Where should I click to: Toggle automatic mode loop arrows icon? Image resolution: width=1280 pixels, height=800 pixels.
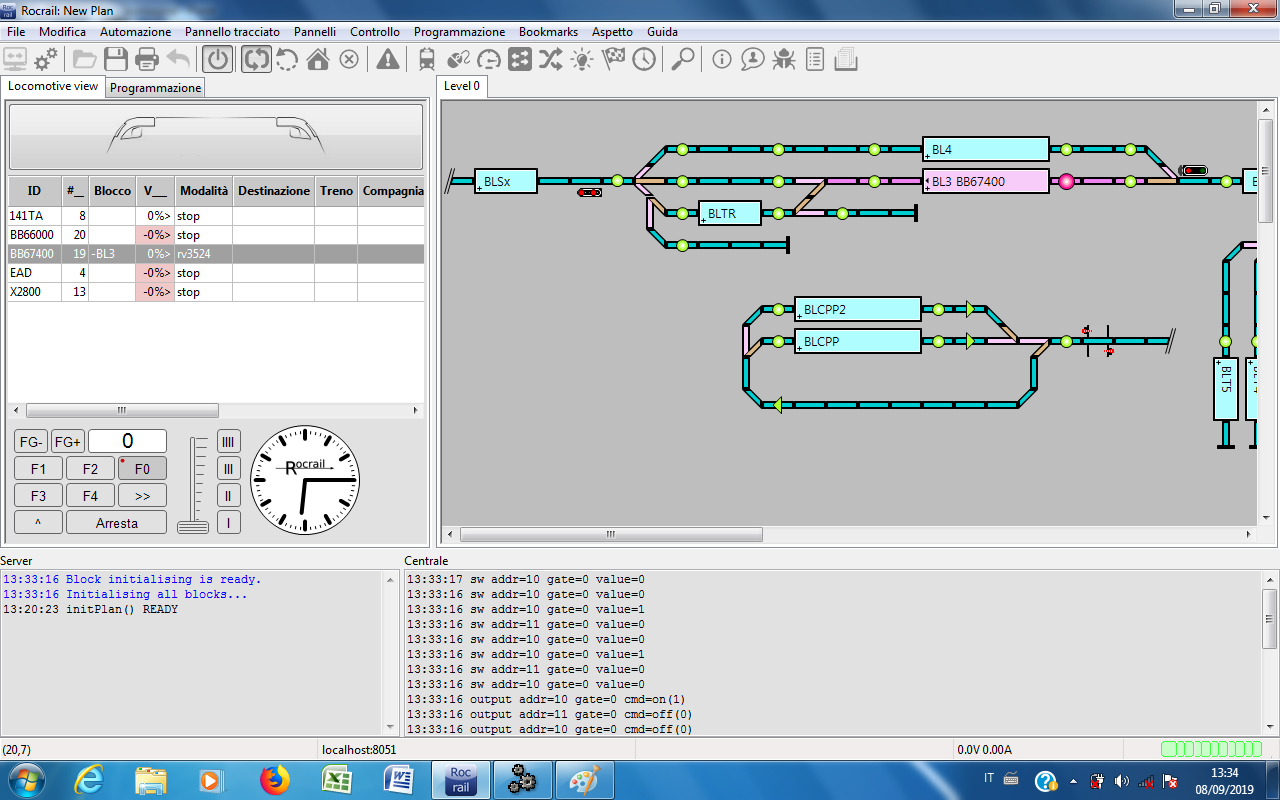pyautogui.click(x=256, y=59)
